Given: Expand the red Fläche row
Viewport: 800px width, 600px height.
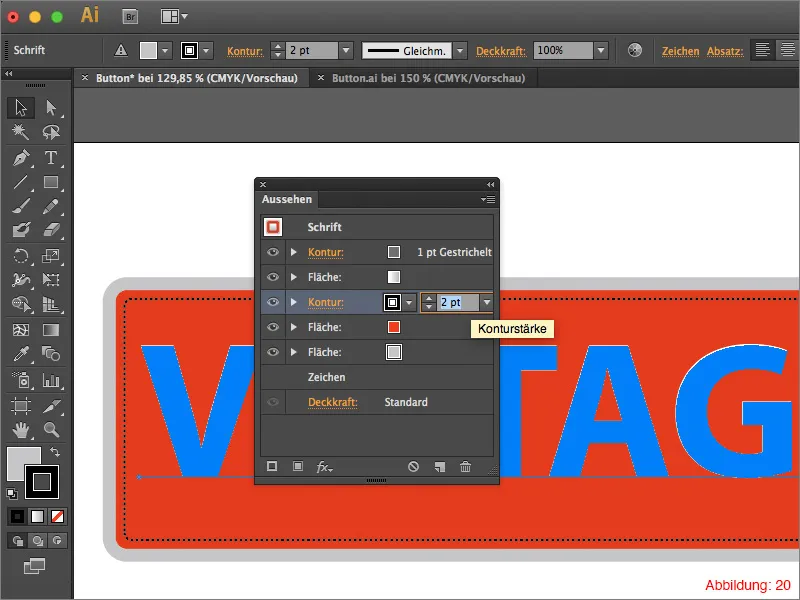Looking at the screenshot, I should pyautogui.click(x=293, y=327).
